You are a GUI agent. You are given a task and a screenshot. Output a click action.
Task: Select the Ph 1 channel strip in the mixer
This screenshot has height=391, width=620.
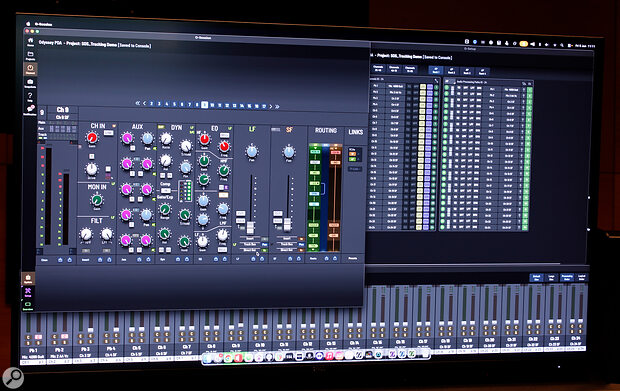pos(33,338)
